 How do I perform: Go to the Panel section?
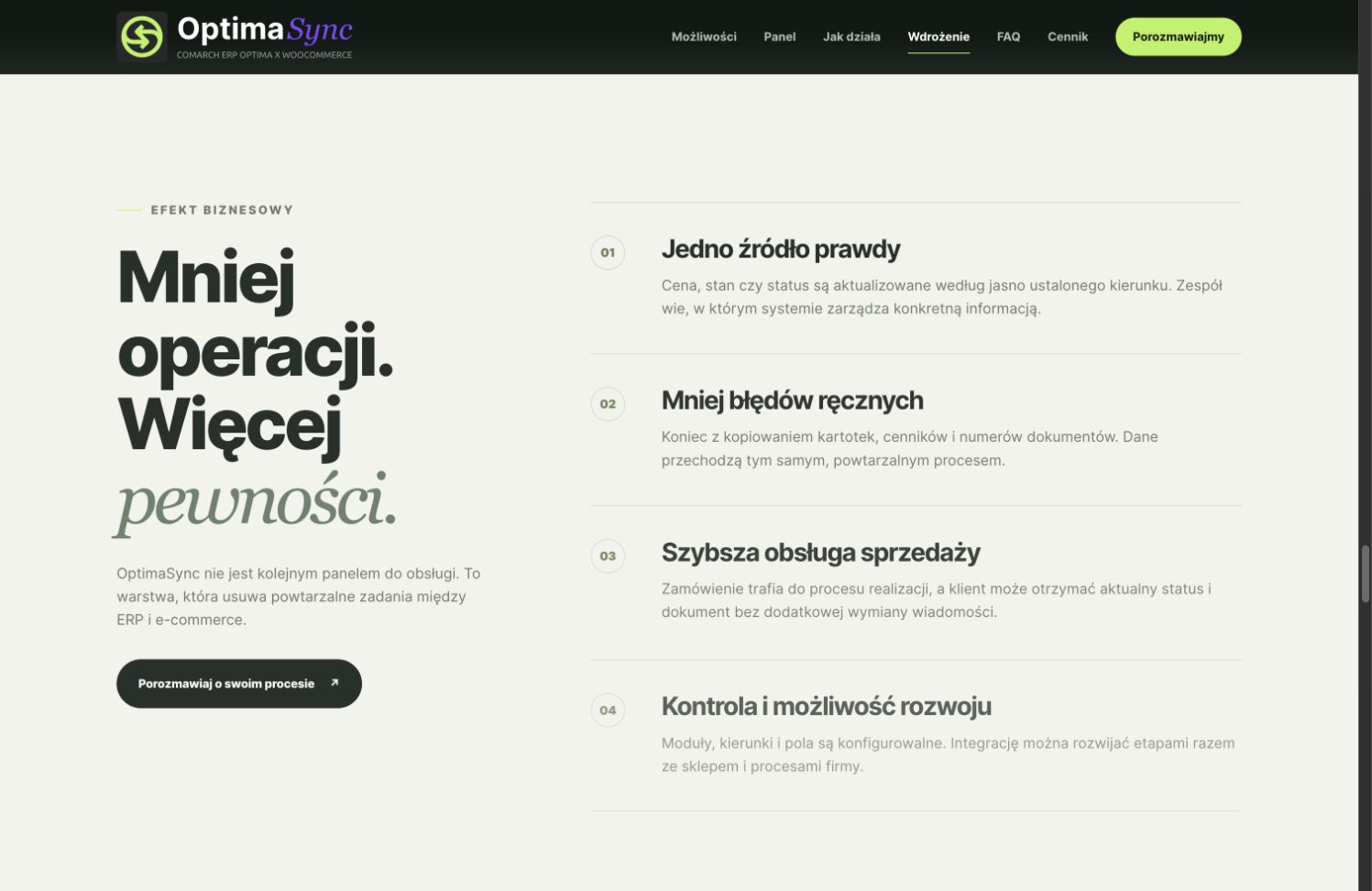[x=780, y=37]
